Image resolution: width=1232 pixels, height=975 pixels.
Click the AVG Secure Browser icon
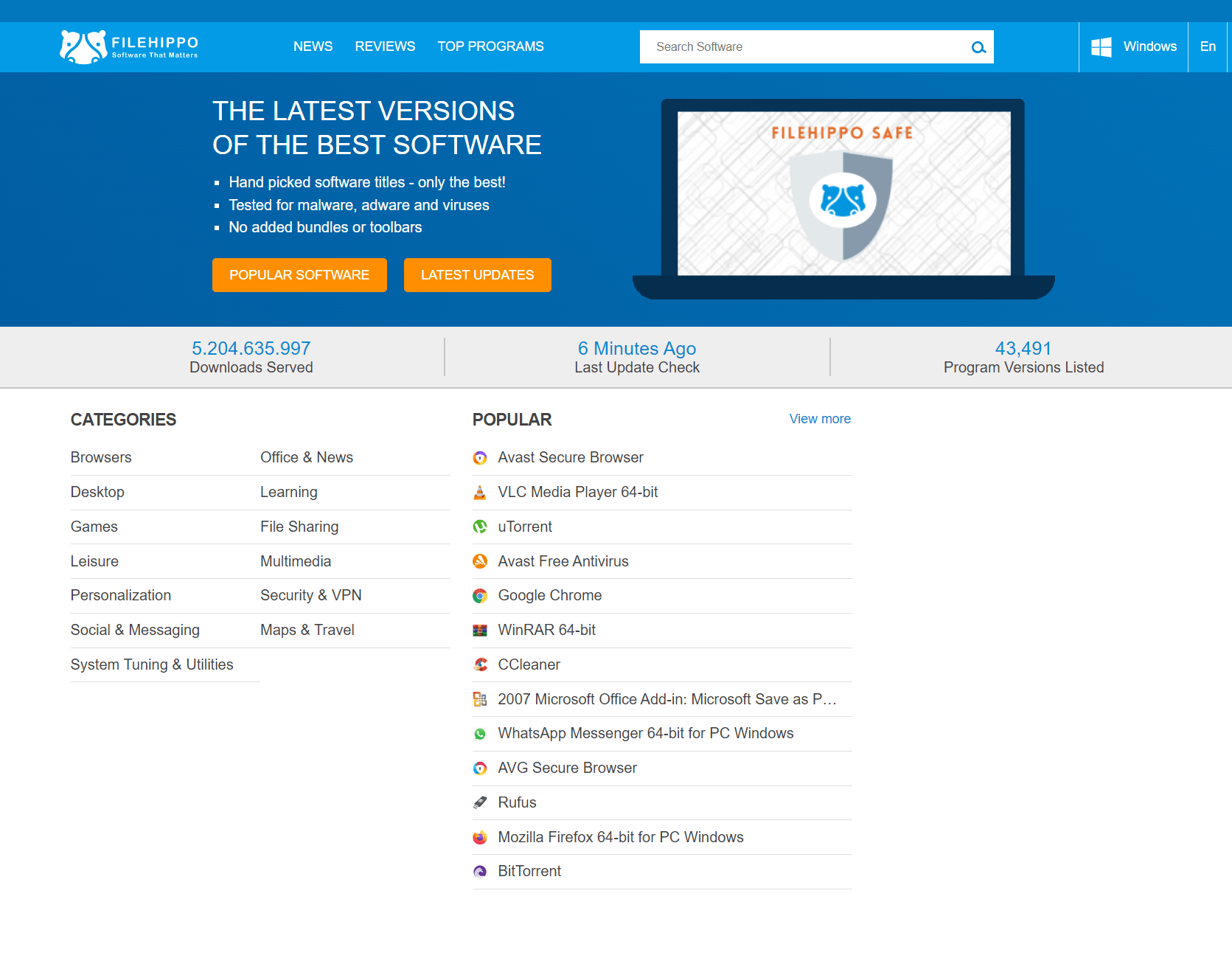480,768
